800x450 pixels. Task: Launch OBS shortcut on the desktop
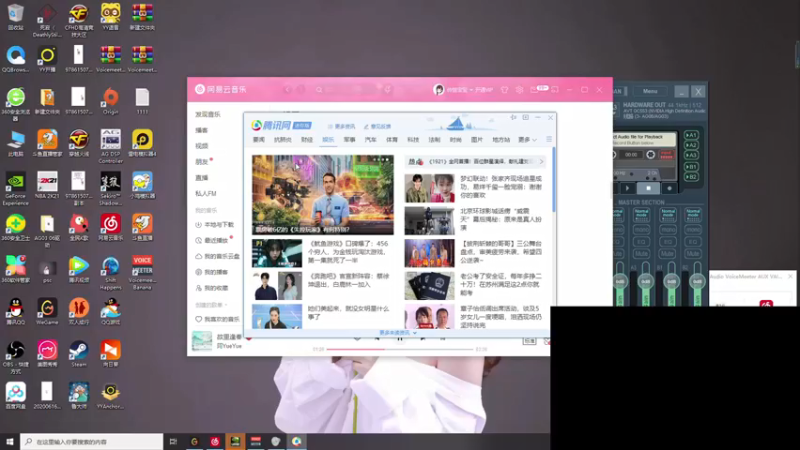point(15,357)
